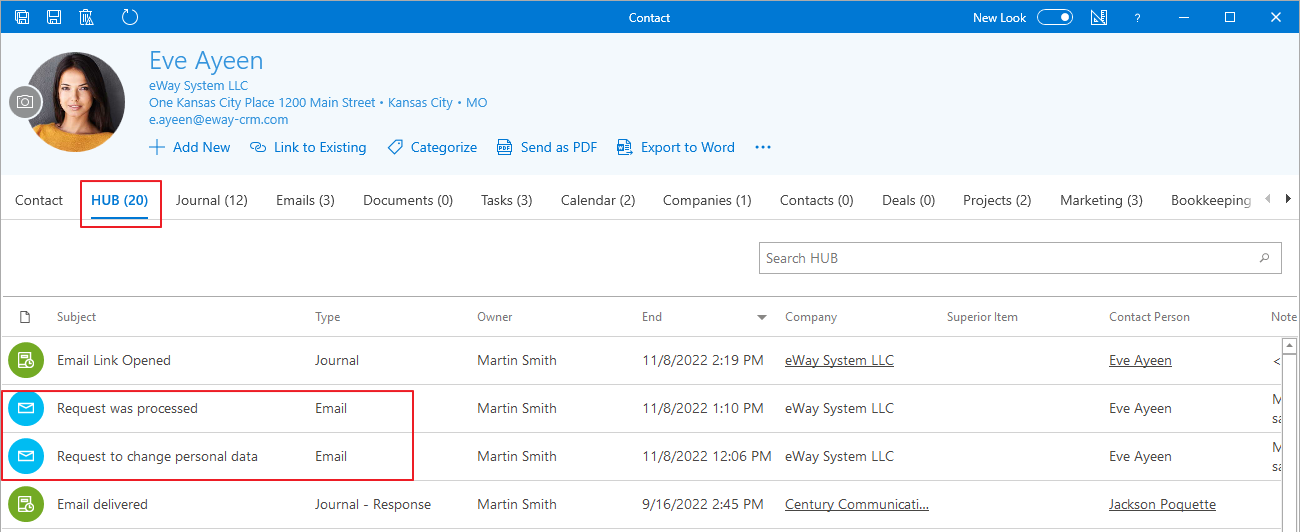Open the Bookkeeping tab

[1211, 200]
